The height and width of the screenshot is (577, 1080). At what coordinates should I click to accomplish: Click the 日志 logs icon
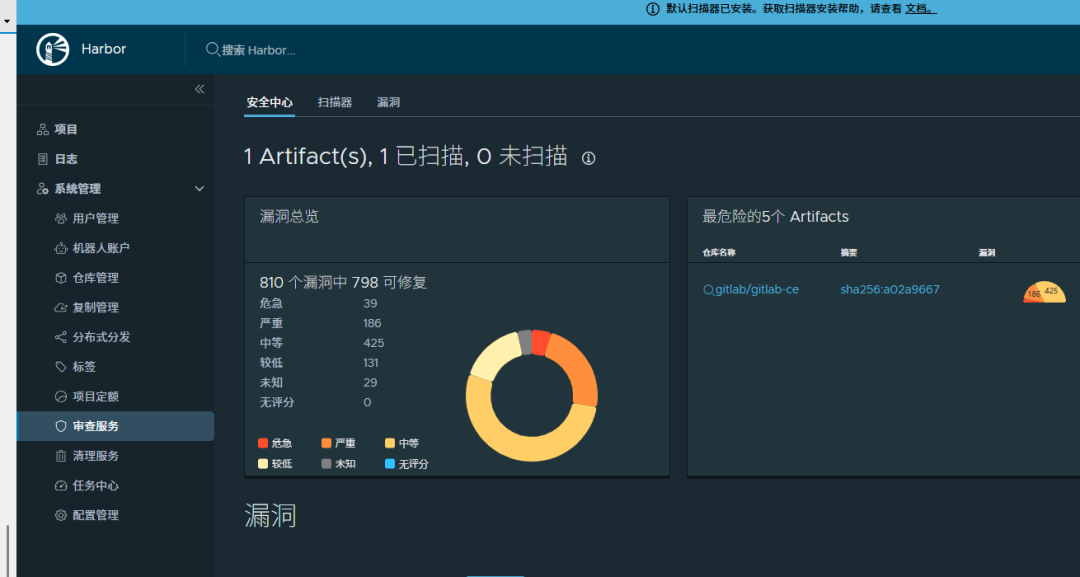coord(43,159)
